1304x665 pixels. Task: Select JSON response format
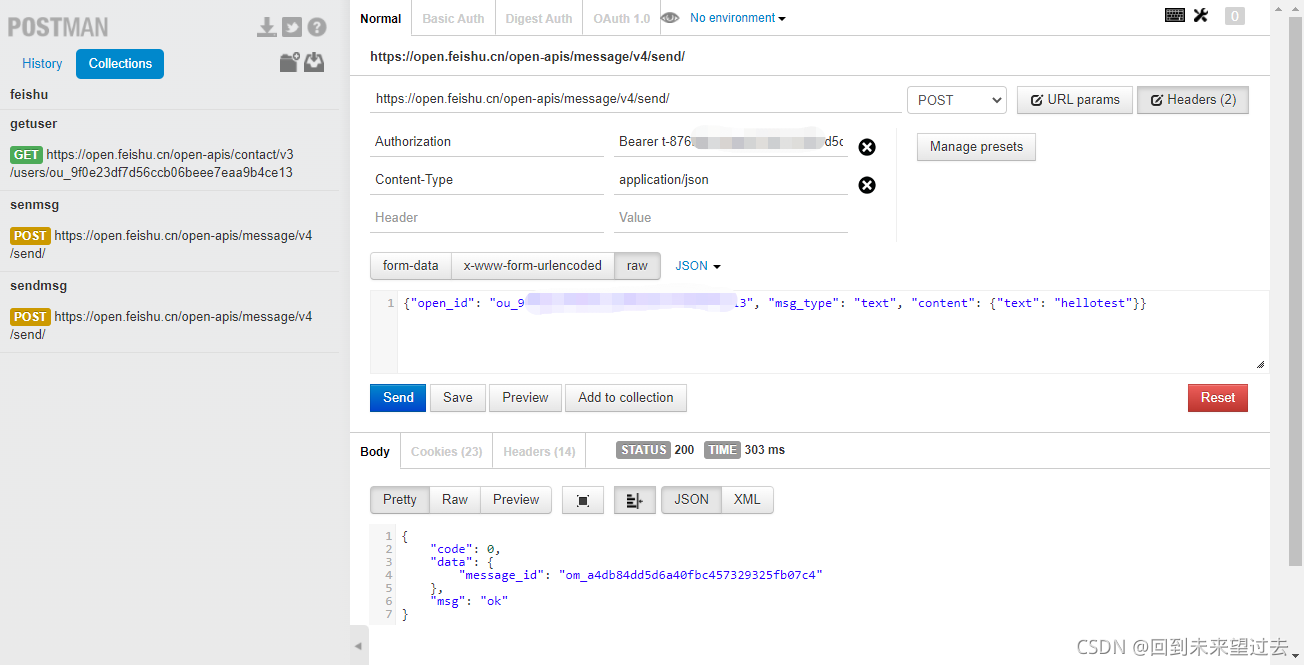[x=691, y=500]
